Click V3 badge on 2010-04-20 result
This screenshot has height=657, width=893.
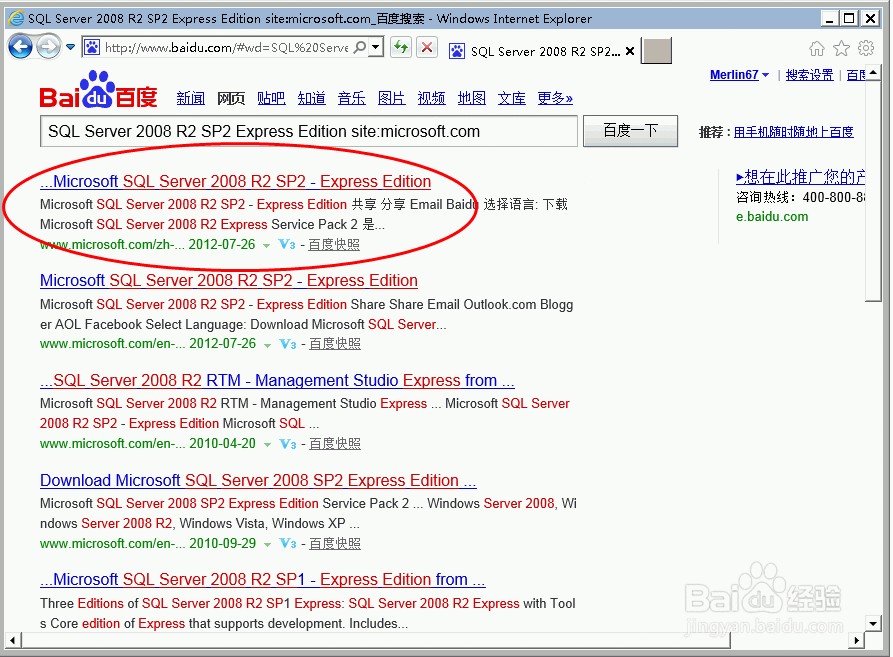pyautogui.click(x=288, y=444)
